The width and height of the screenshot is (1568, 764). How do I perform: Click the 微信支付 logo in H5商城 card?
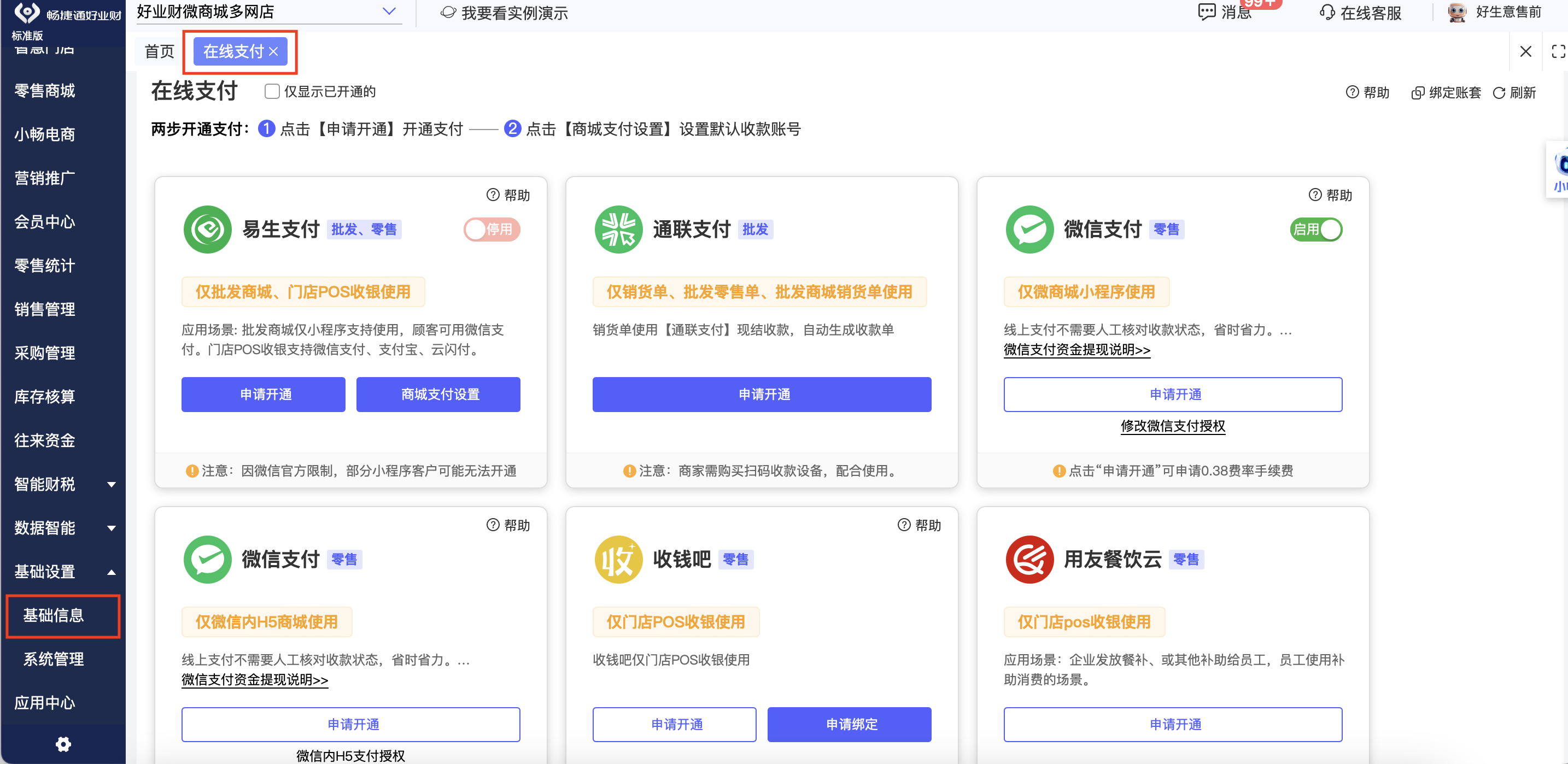[x=208, y=559]
